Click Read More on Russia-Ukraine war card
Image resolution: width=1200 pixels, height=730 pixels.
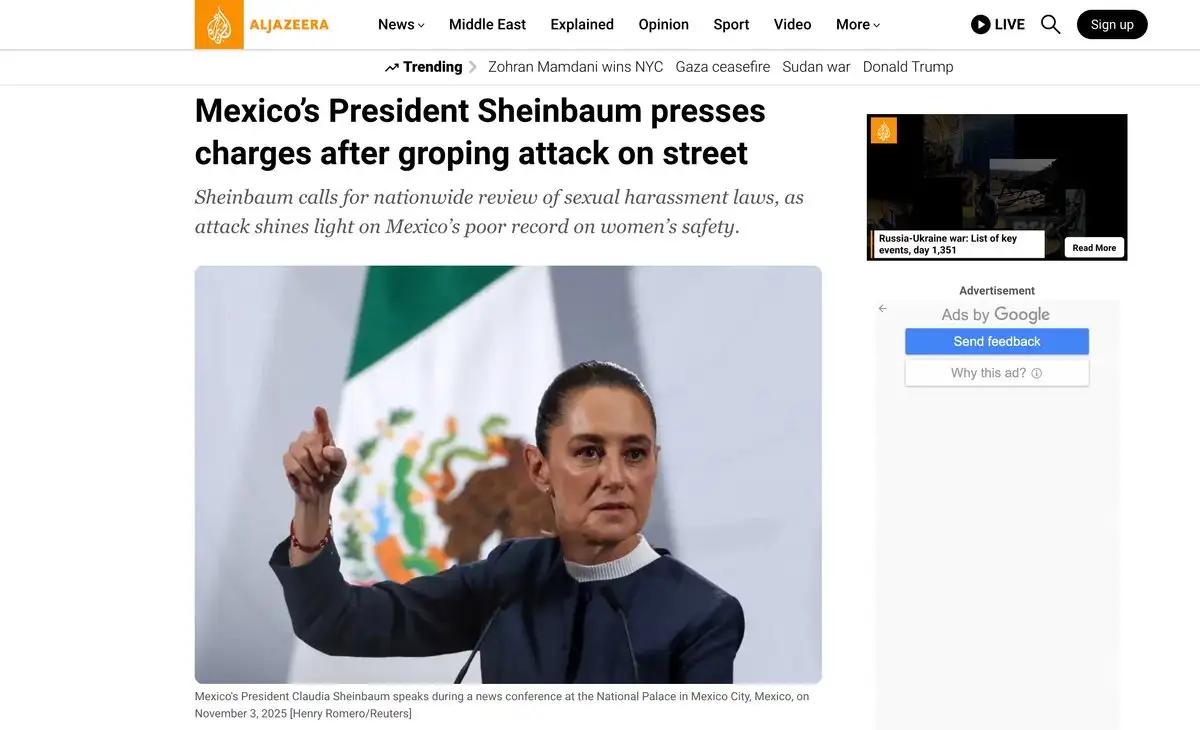[x=1094, y=248]
